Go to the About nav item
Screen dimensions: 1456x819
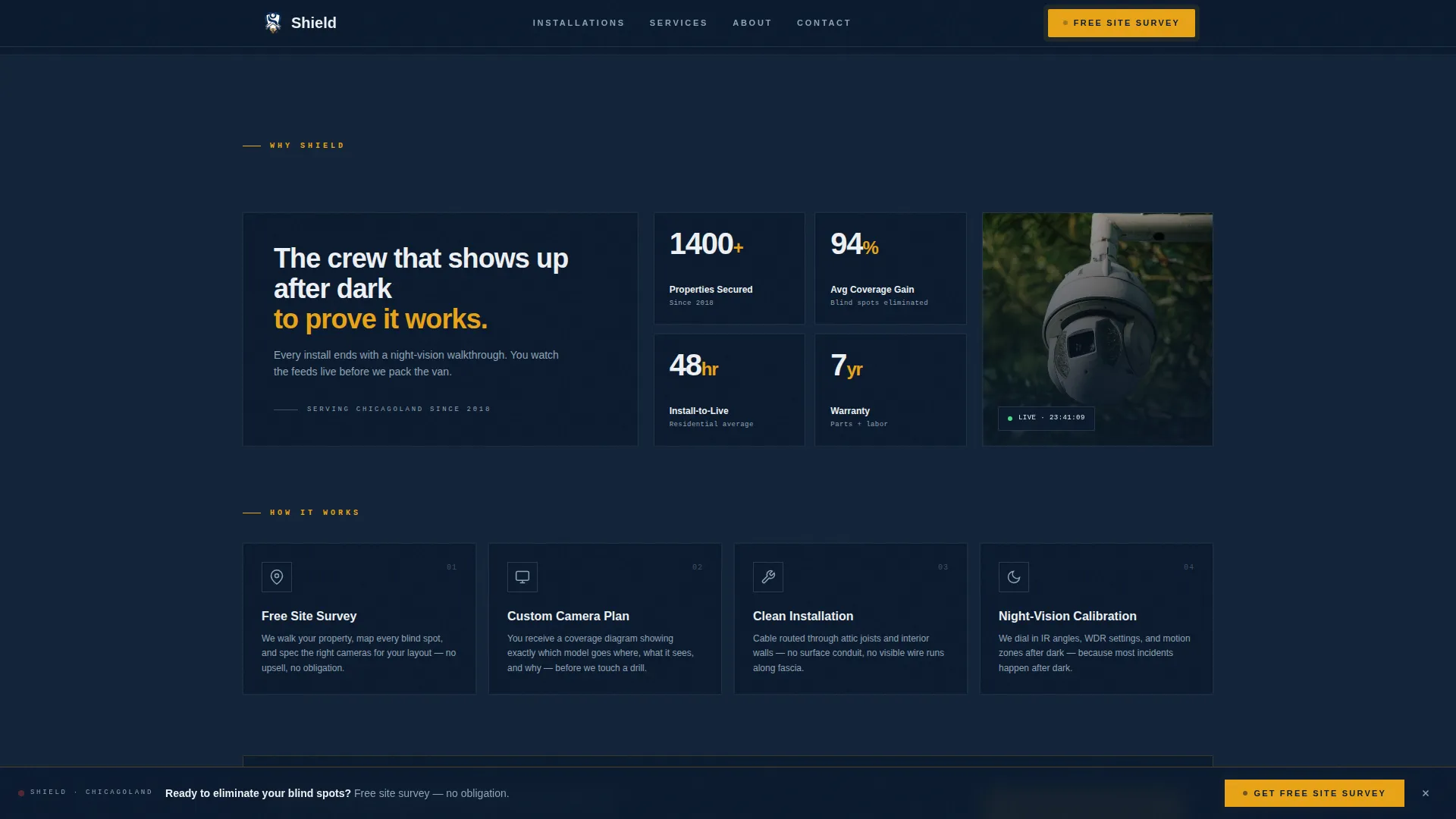pos(752,23)
